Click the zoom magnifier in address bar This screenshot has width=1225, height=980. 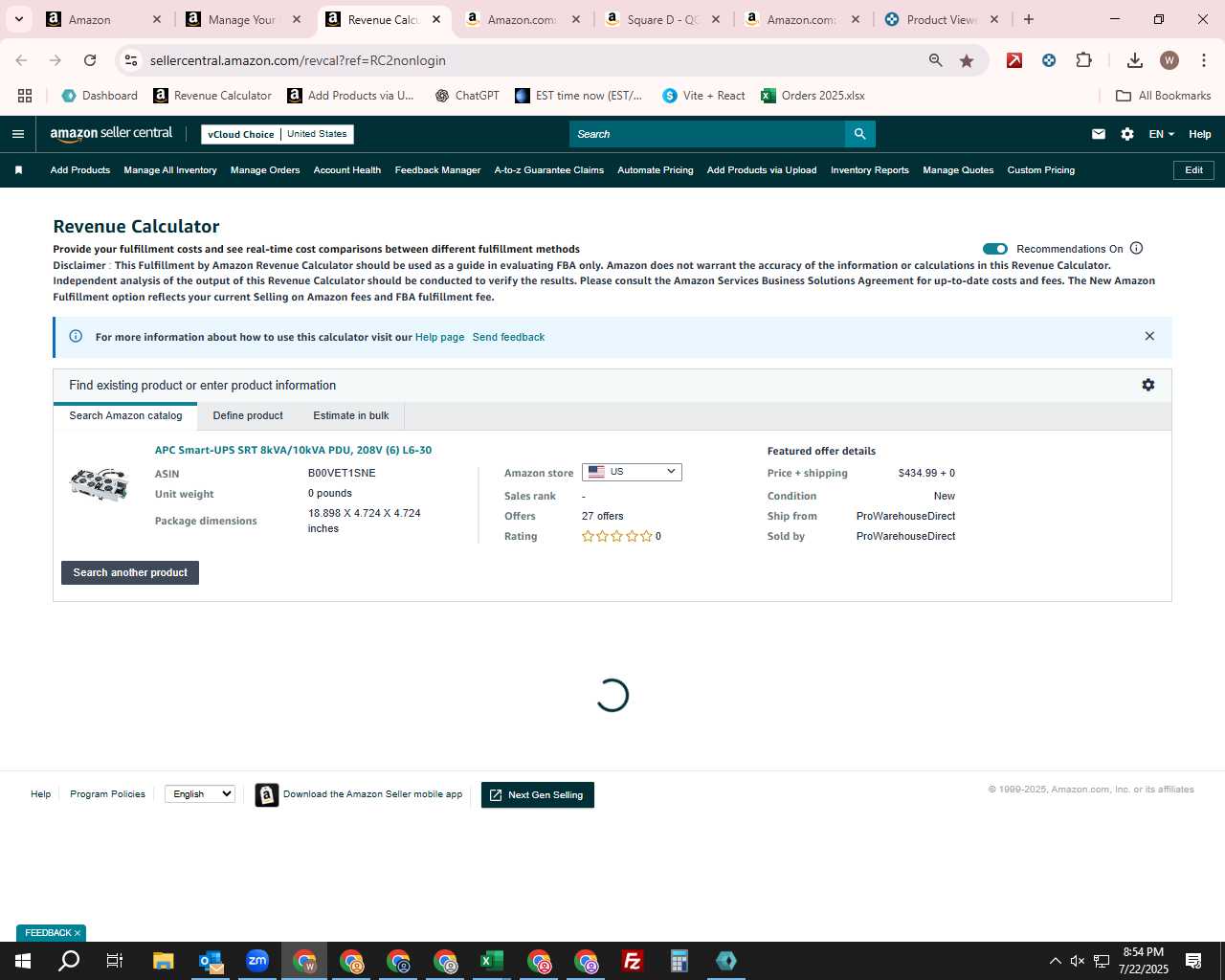tap(936, 60)
